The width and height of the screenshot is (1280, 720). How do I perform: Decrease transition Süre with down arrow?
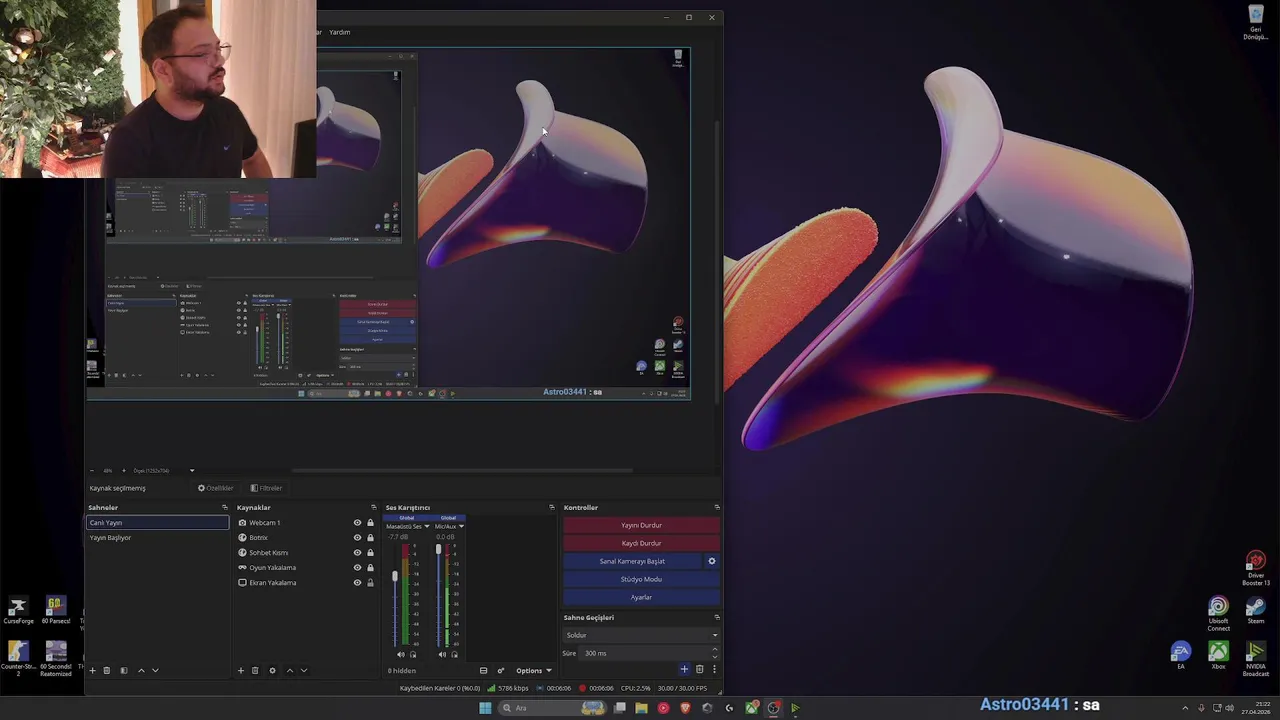714,656
